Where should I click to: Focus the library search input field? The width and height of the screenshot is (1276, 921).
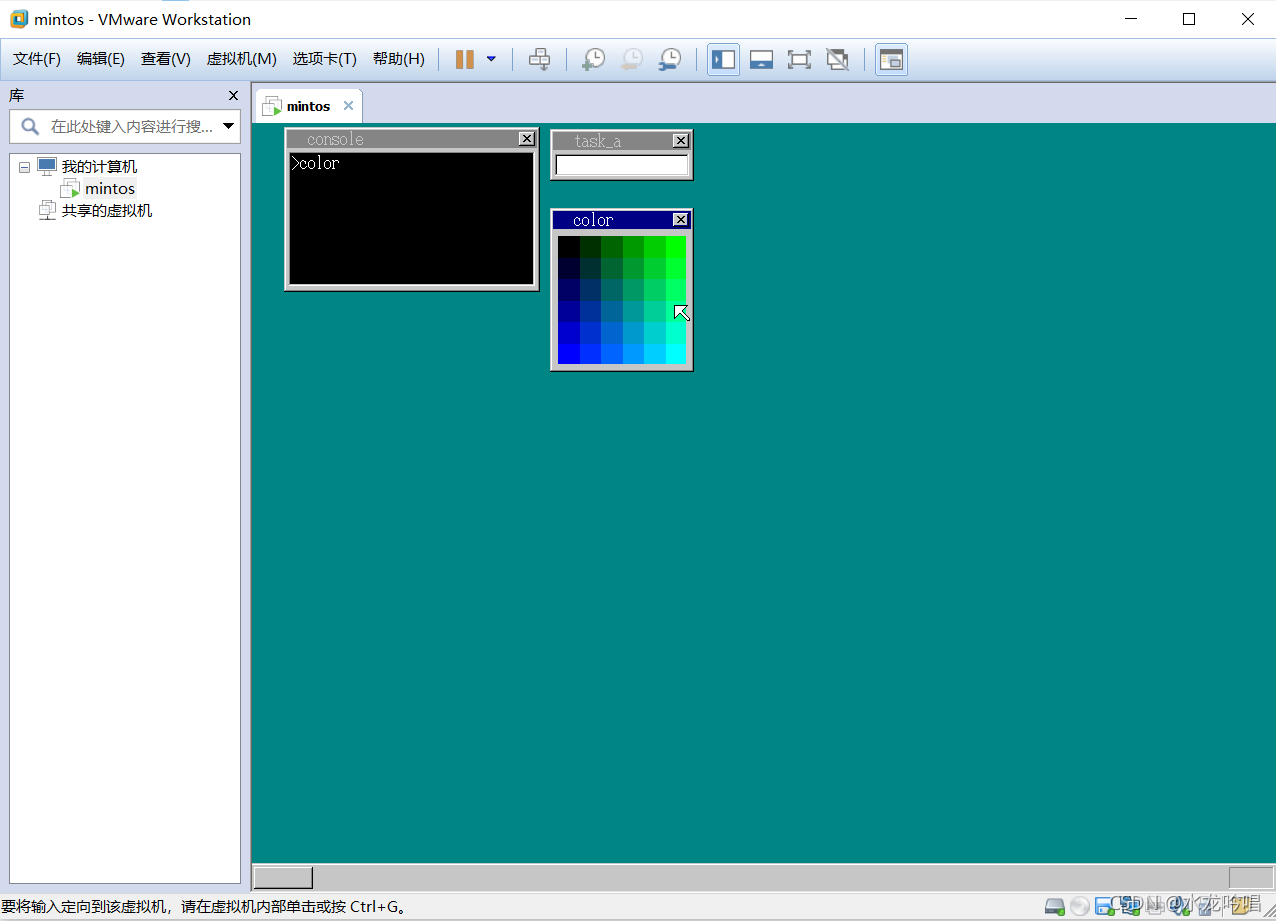(x=125, y=126)
